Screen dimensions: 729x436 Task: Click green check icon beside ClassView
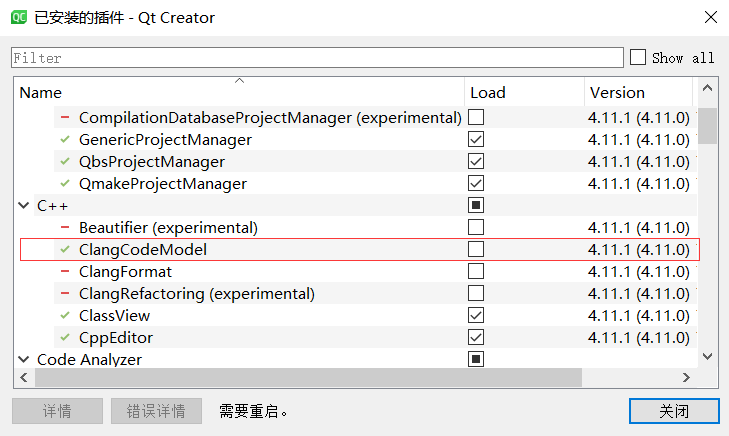(65, 316)
